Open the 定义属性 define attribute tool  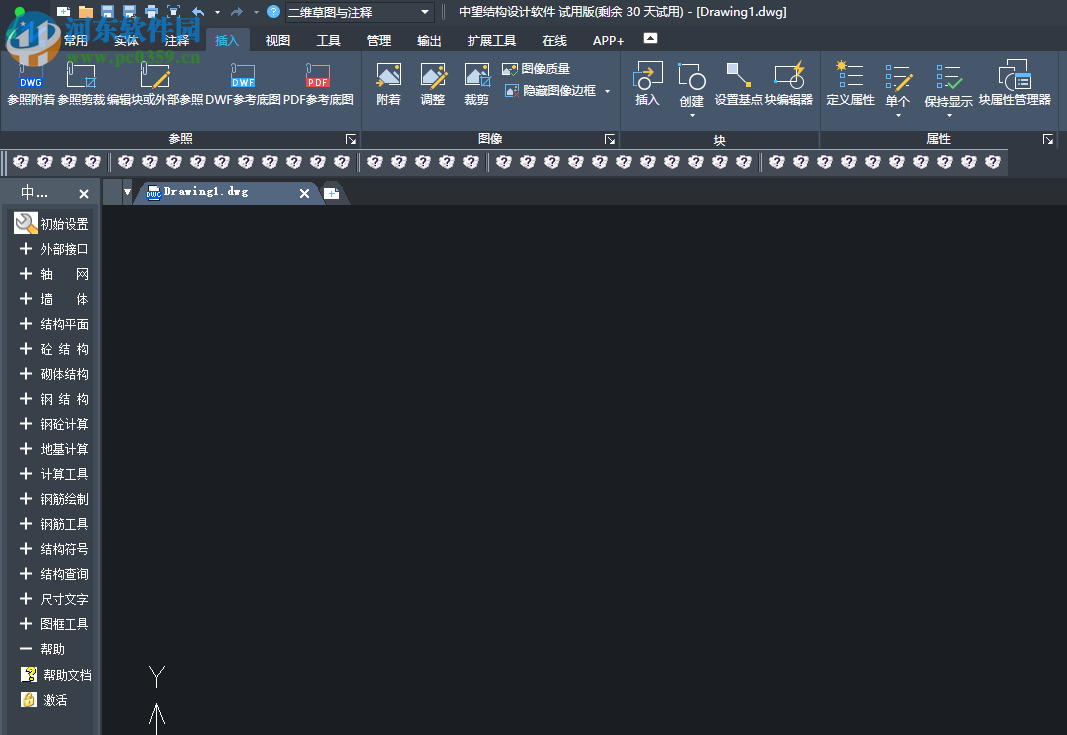pyautogui.click(x=851, y=84)
